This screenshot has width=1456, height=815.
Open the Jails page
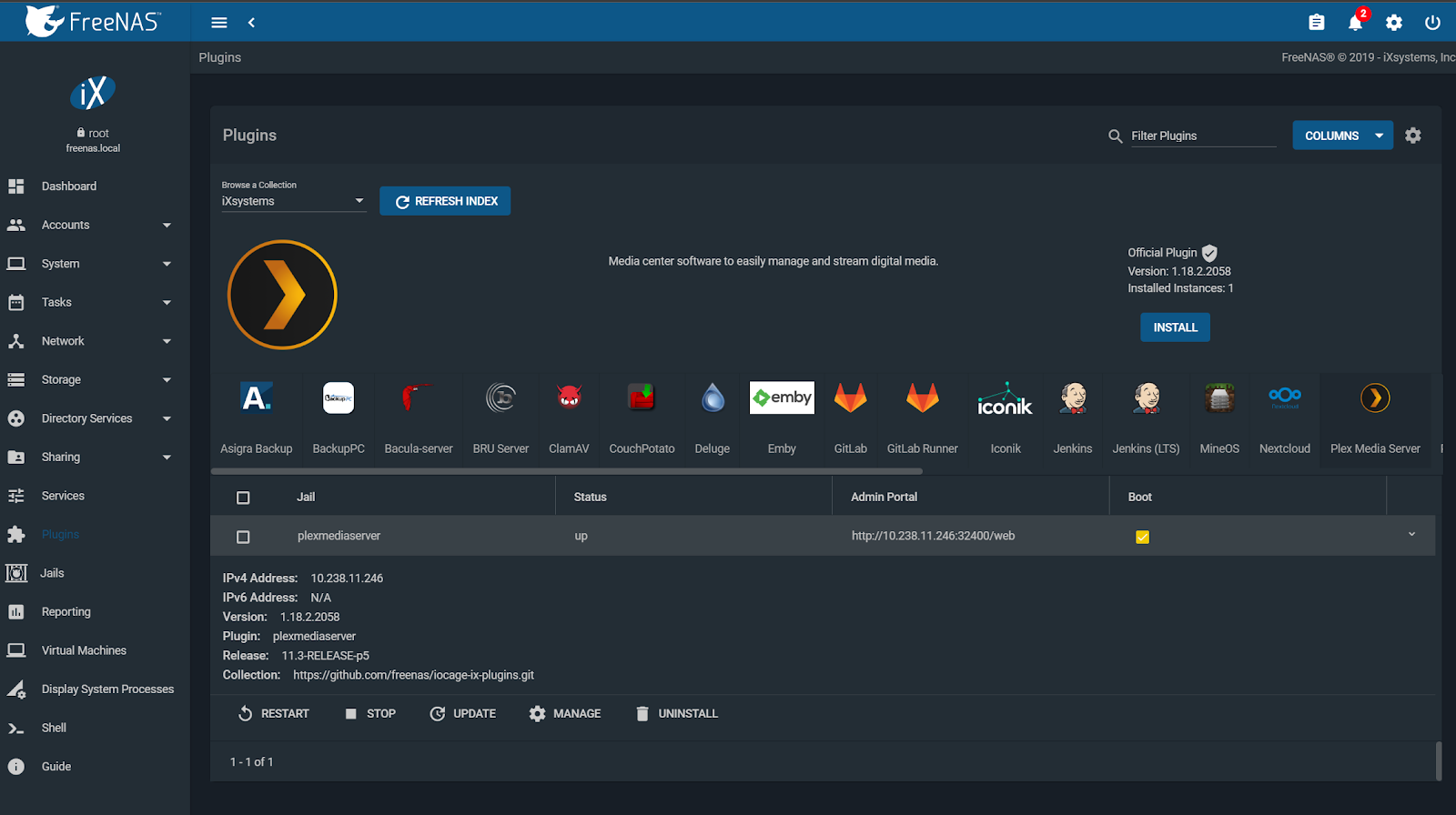(x=95, y=573)
